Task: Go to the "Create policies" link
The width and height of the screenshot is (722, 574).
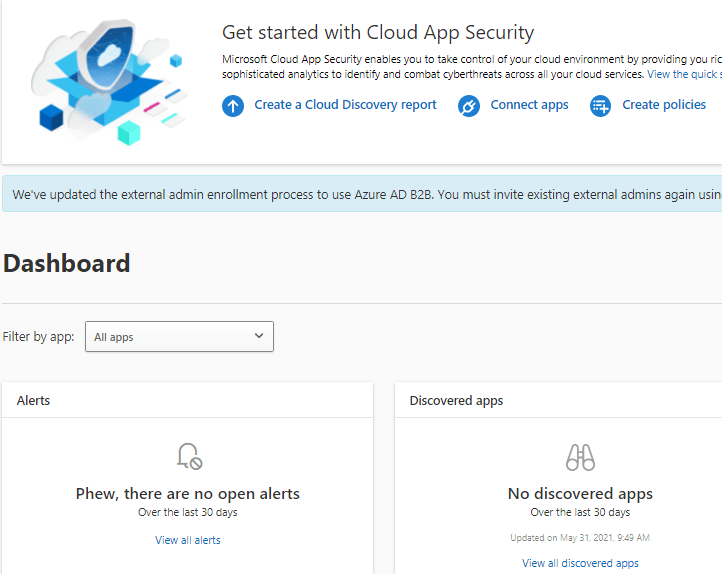Action: (664, 105)
